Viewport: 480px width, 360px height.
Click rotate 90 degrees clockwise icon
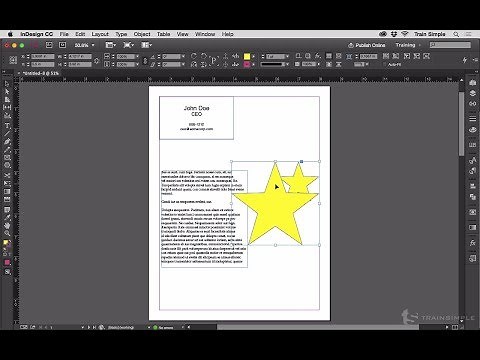[194, 56]
